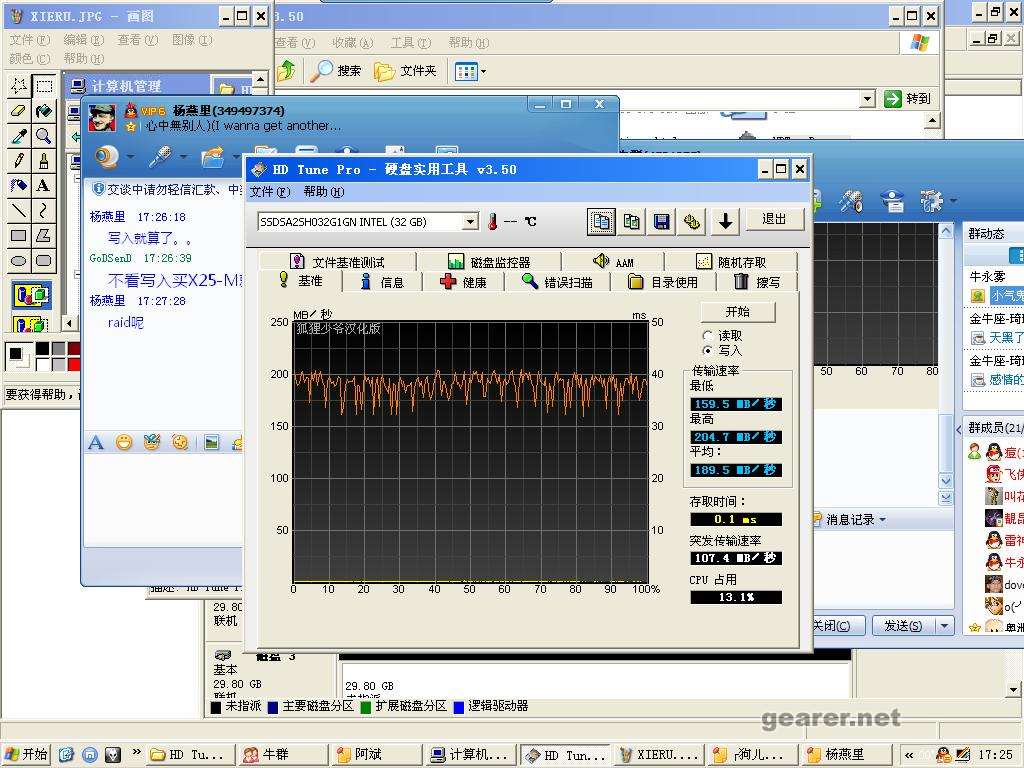Open the SSDSA2SH032G1GN INTEL drive dropdown
1024x768 pixels.
(x=470, y=222)
